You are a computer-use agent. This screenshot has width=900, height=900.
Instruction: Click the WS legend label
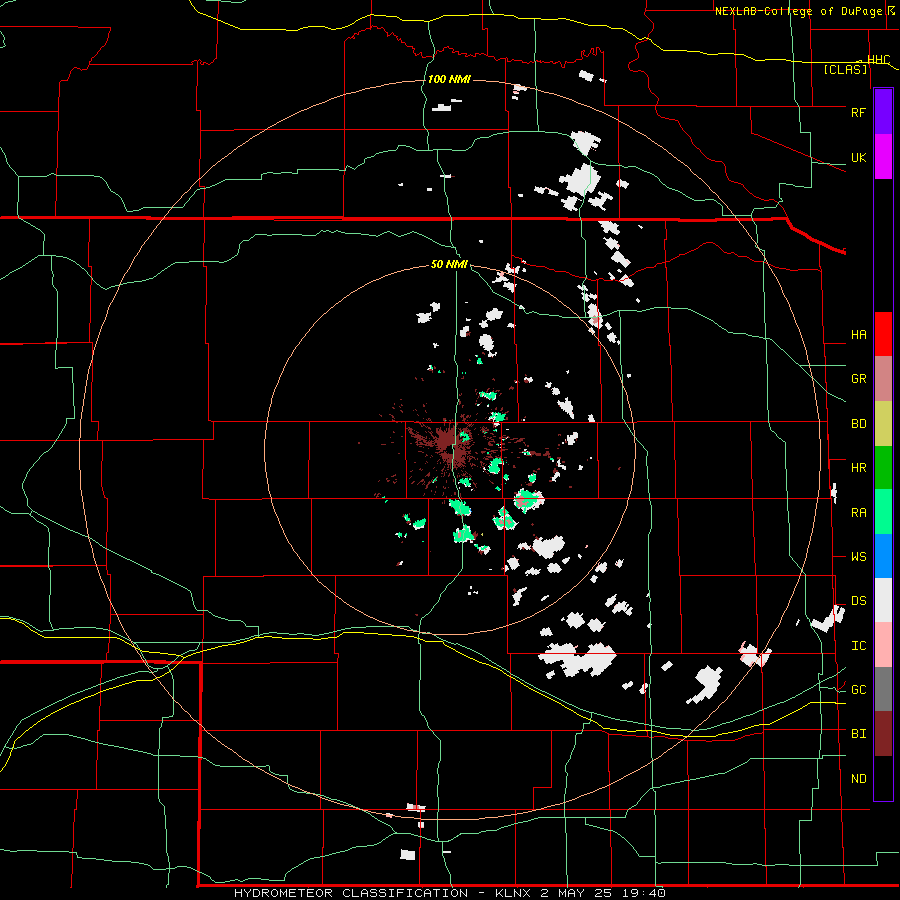pos(858,556)
